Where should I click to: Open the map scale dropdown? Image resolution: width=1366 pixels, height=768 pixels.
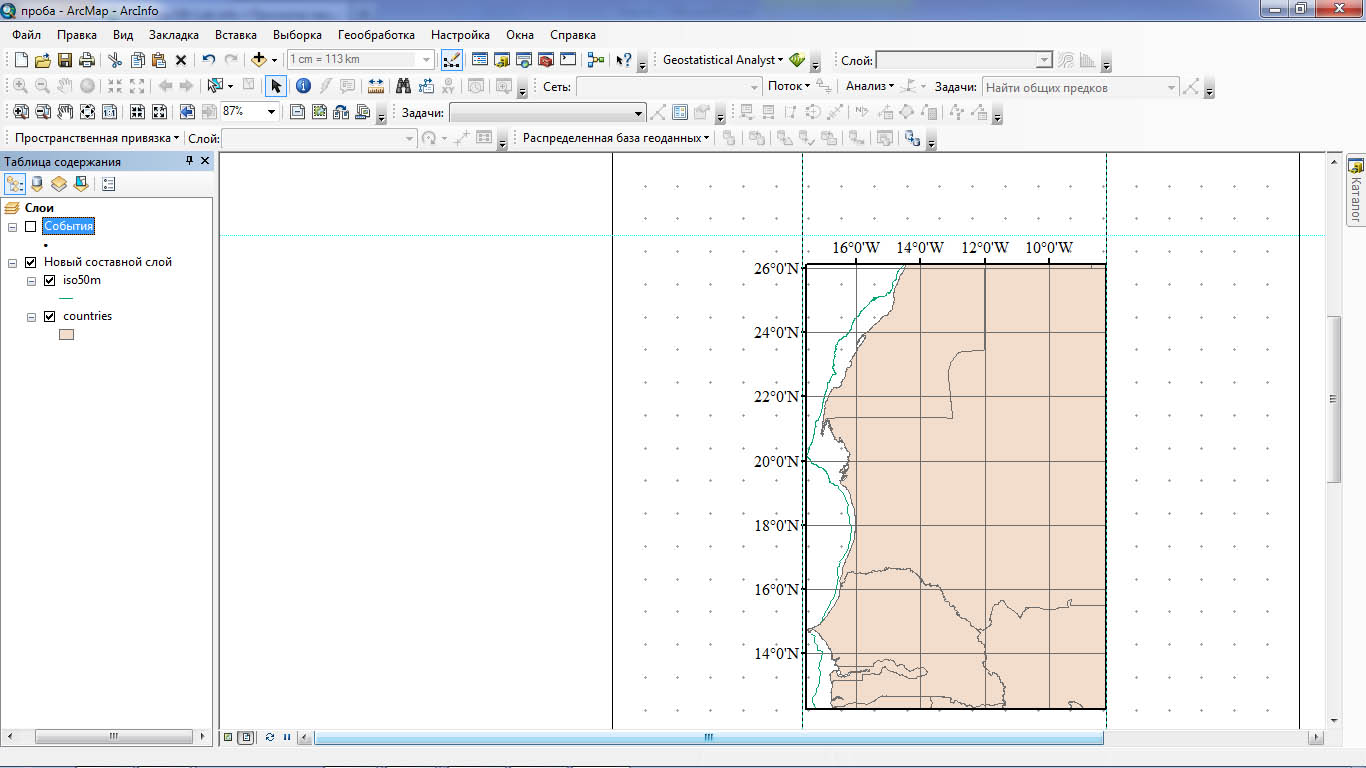[x=427, y=60]
